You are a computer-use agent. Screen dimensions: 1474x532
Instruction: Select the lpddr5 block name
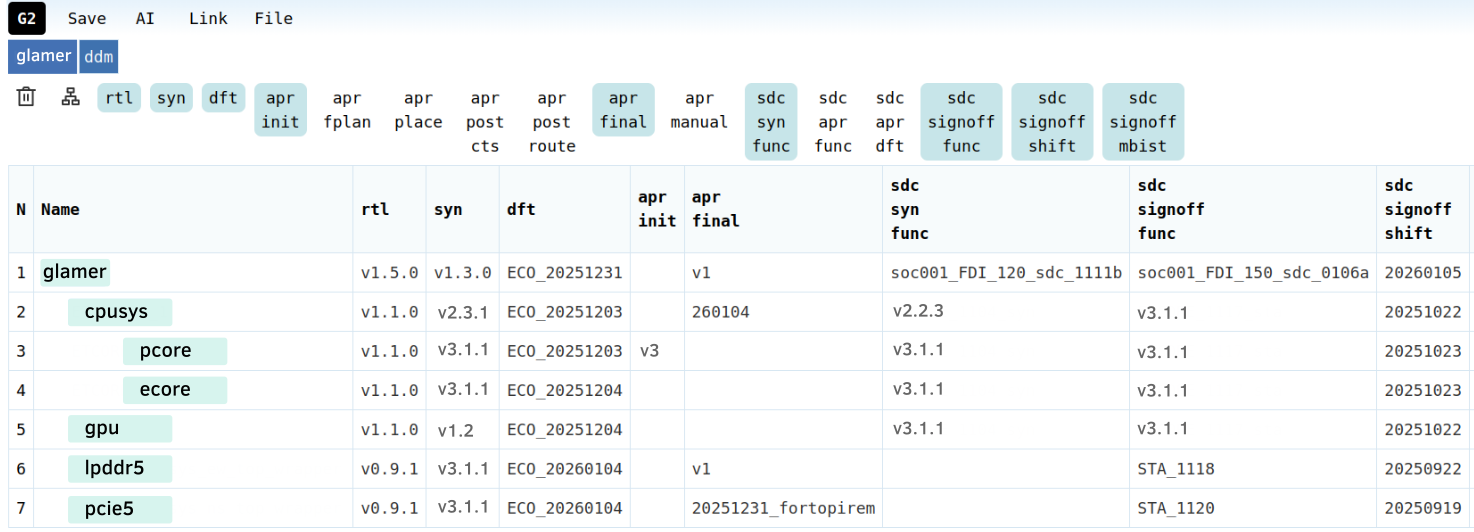coord(114,469)
